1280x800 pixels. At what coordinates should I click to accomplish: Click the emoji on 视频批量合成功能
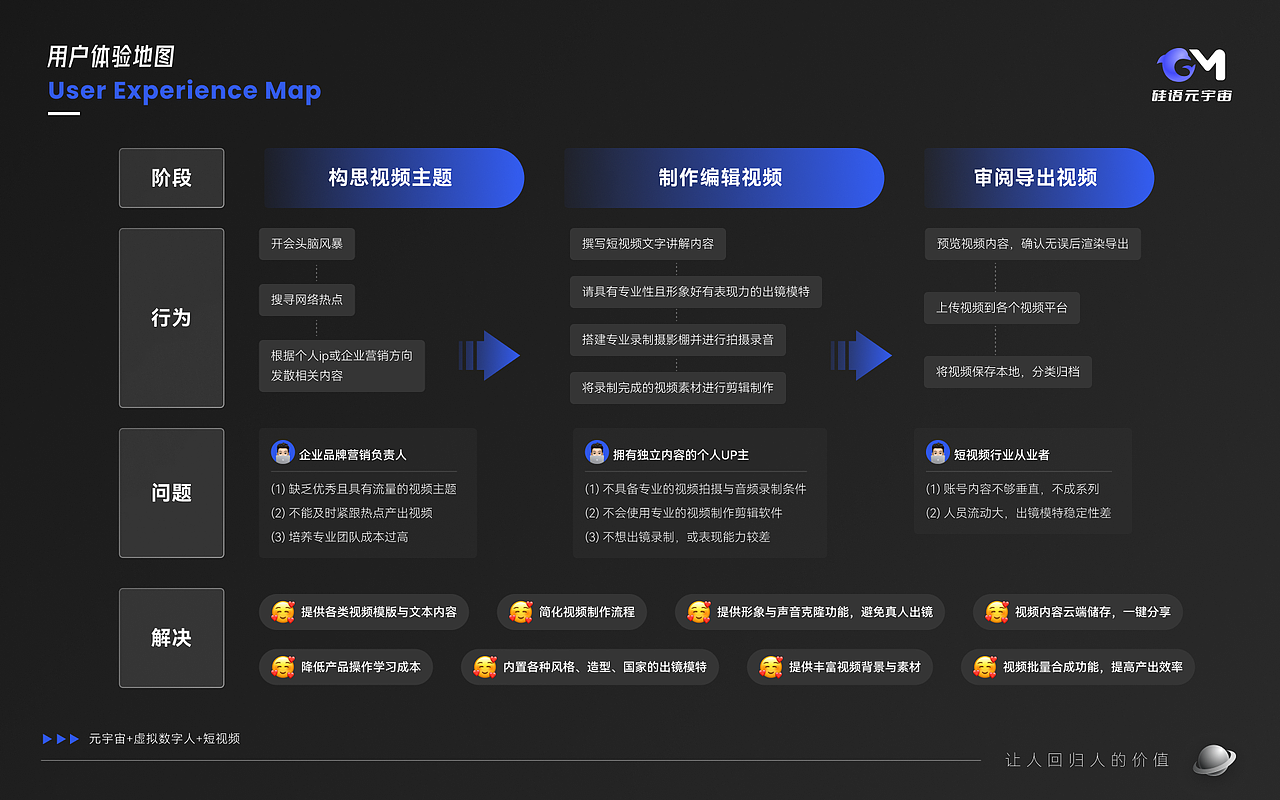point(985,666)
